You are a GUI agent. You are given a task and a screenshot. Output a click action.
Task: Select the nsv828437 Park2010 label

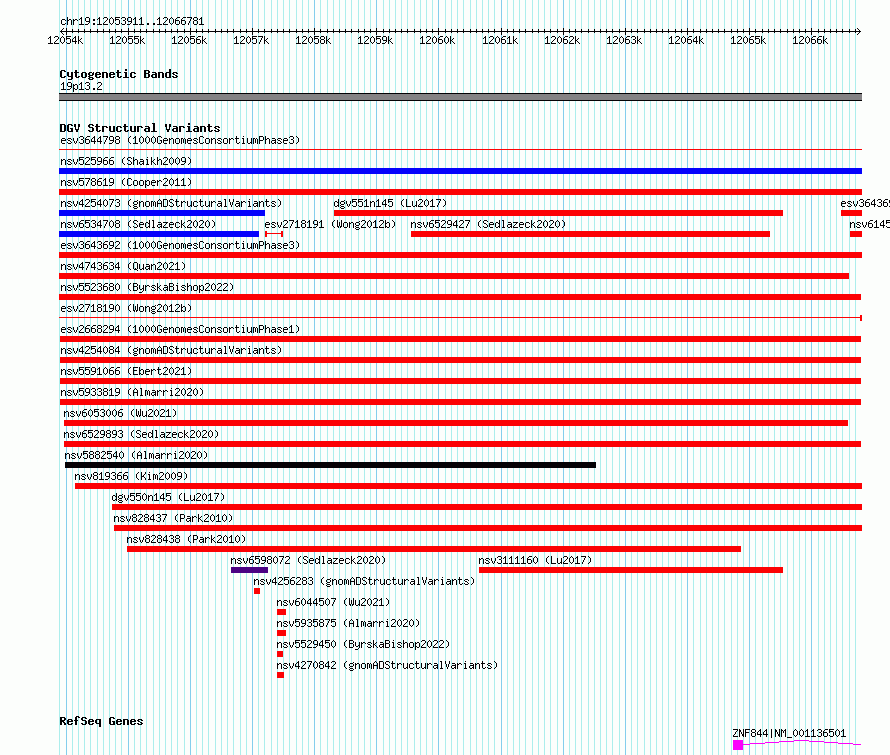[173, 518]
